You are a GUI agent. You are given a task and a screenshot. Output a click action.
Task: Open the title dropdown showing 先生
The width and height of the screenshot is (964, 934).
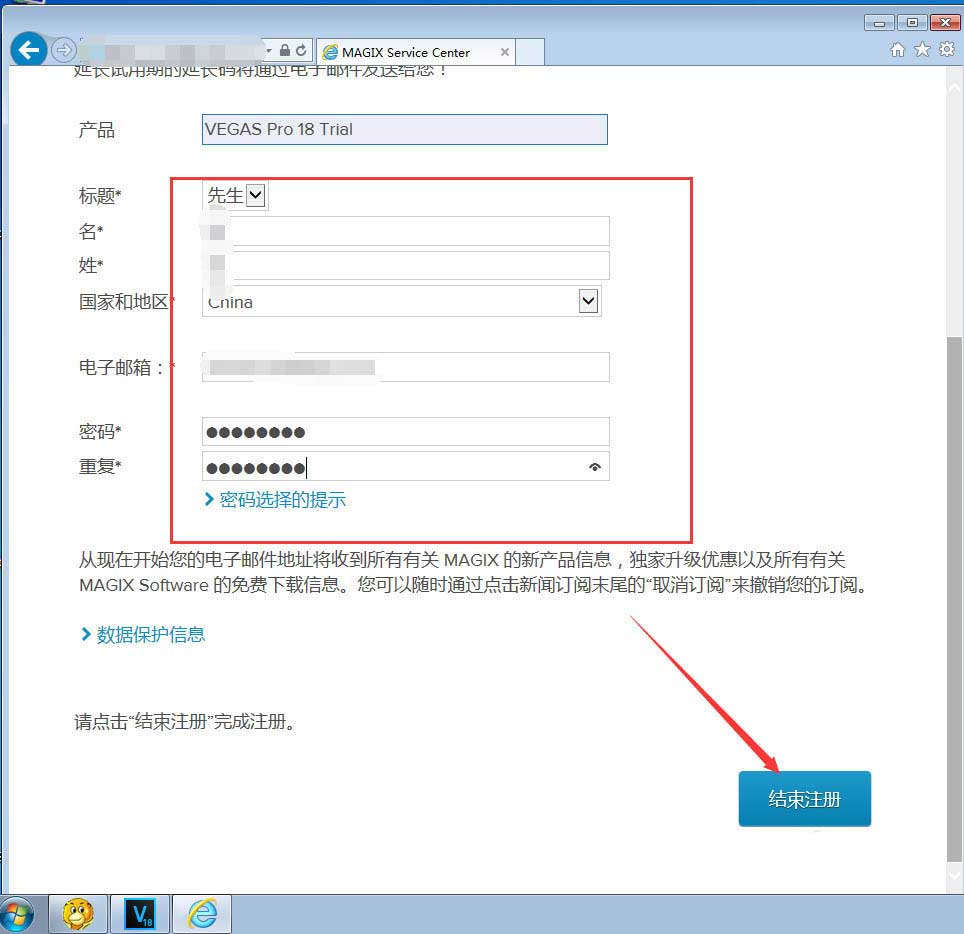[235, 196]
